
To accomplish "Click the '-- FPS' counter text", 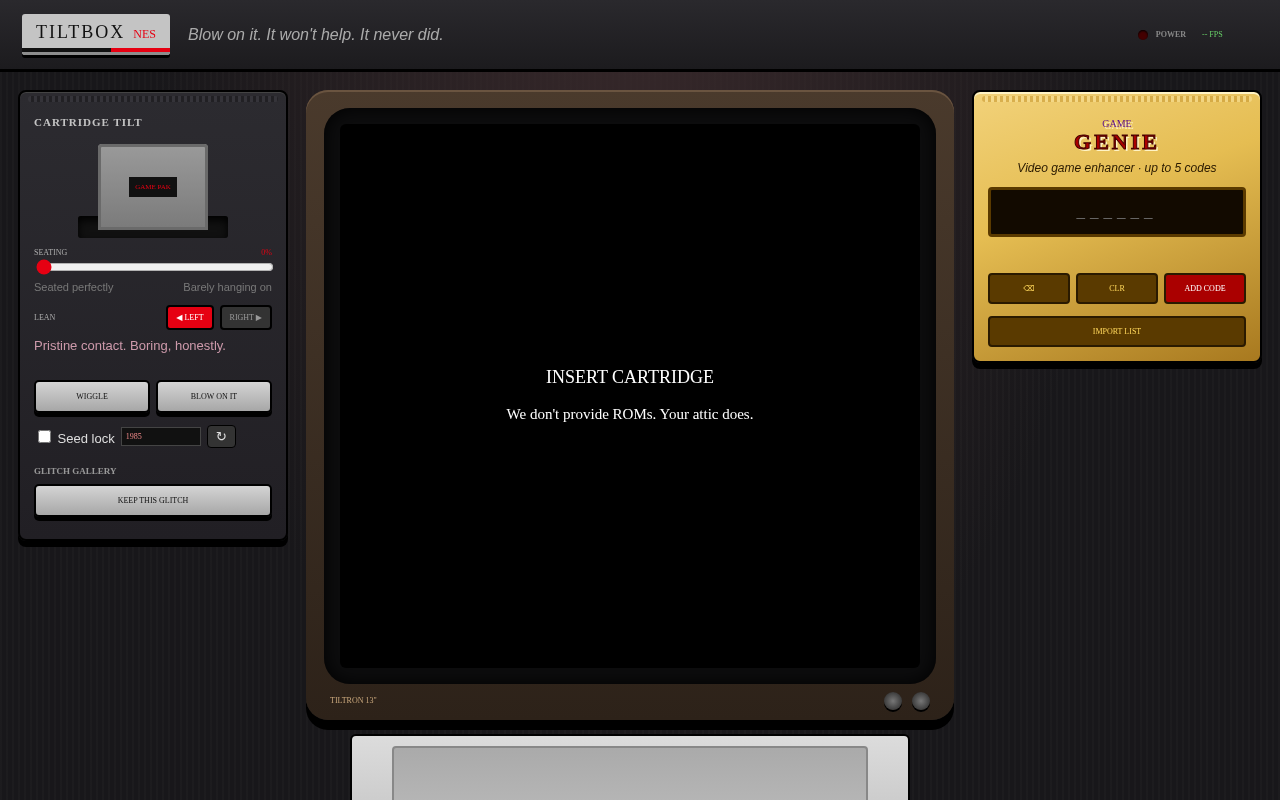I will pos(1212,34).
